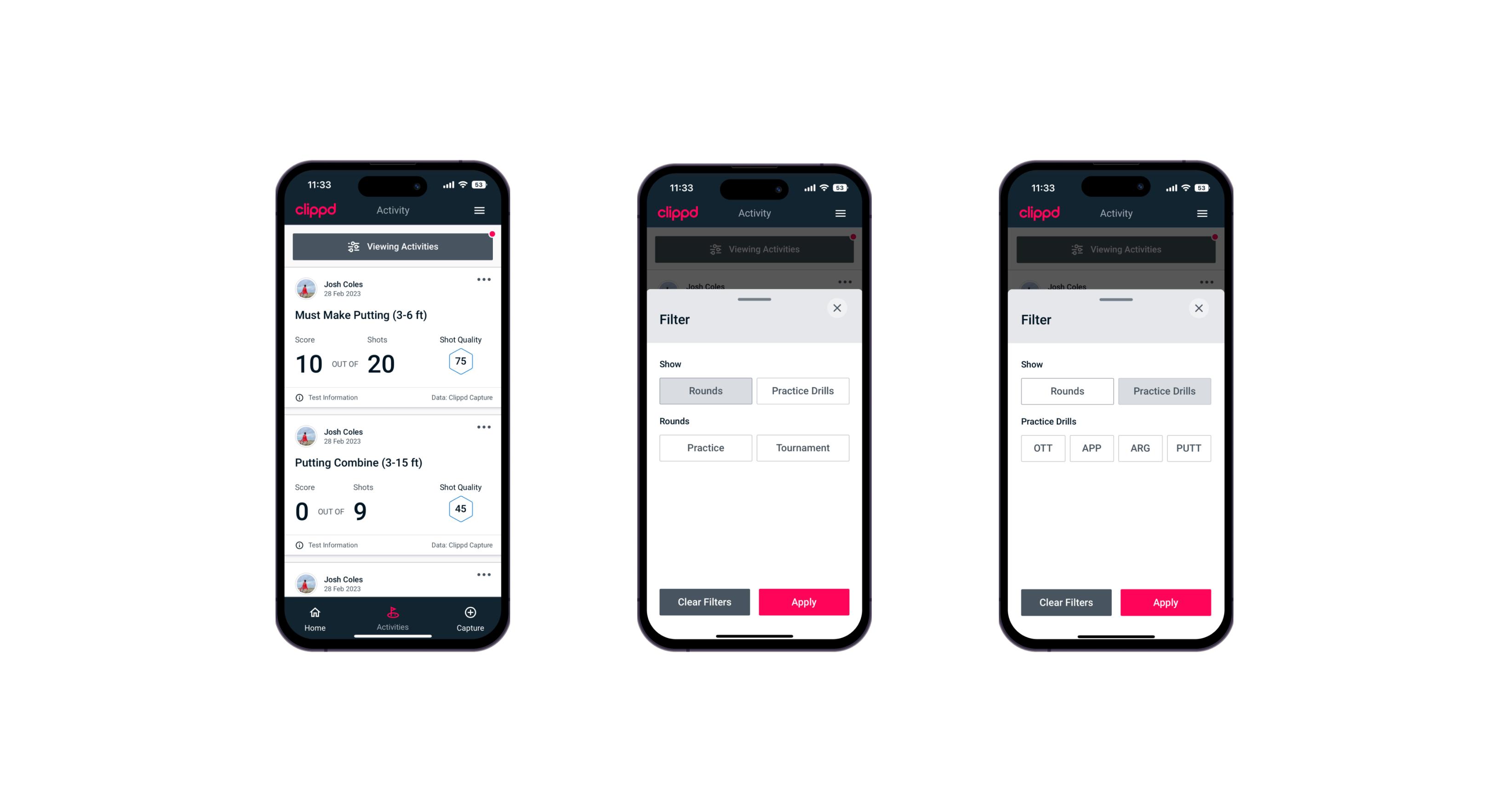Select the OTT practice drills category

1044,448
